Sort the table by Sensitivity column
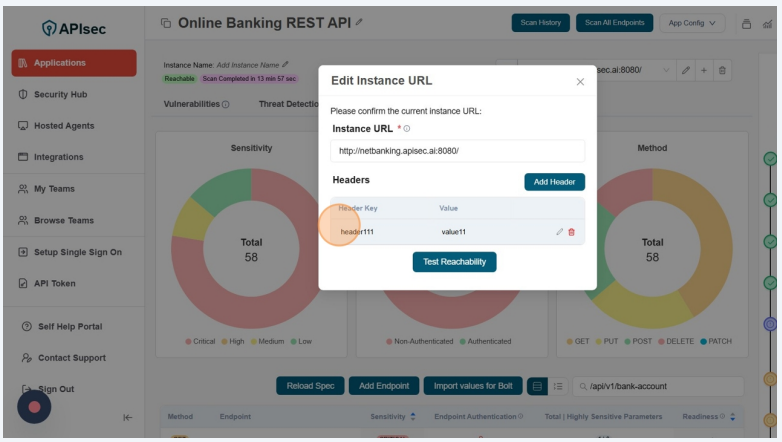 (x=413, y=417)
